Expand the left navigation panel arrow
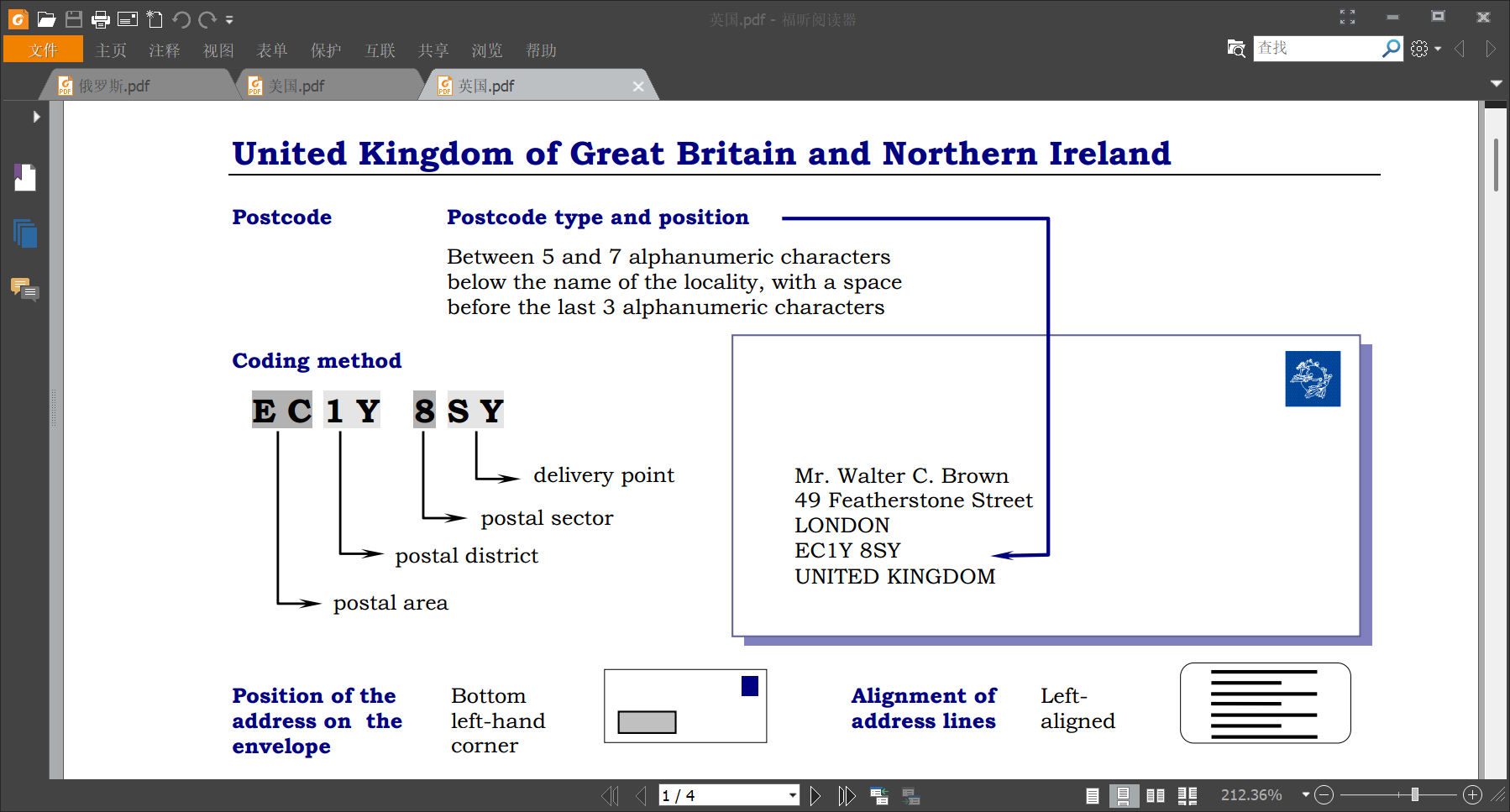Screen dimensions: 1510x812 [36, 117]
